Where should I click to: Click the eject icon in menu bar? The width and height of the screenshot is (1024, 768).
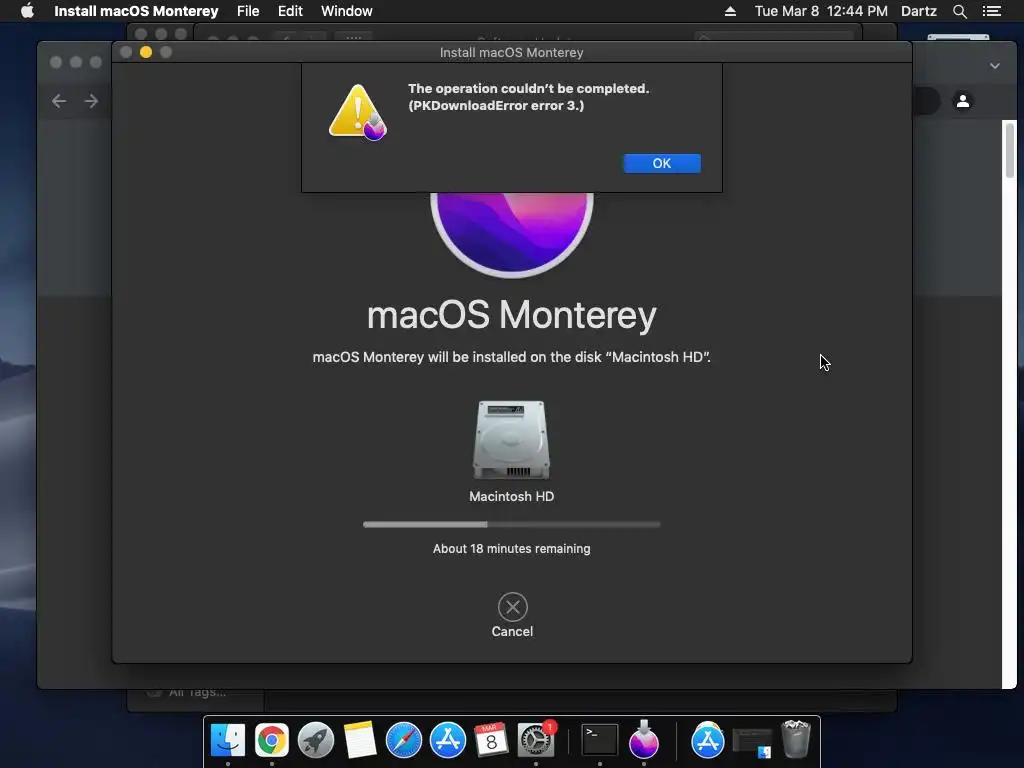(x=730, y=11)
